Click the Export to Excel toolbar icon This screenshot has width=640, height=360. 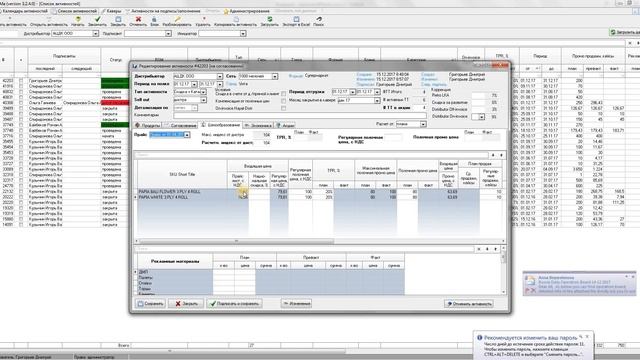(x=296, y=19)
